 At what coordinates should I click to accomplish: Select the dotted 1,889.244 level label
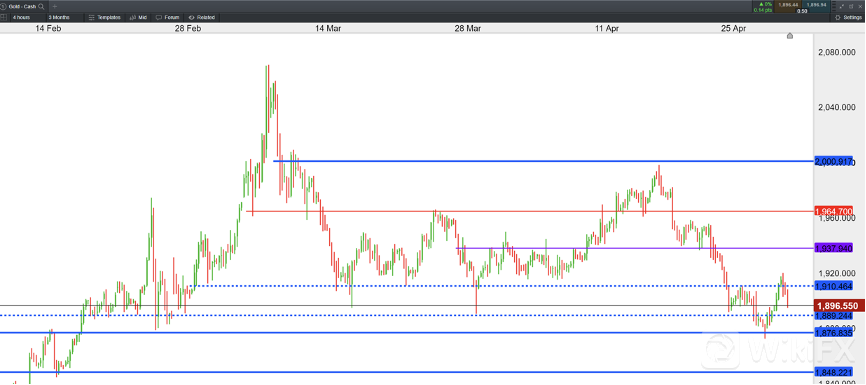click(x=833, y=315)
